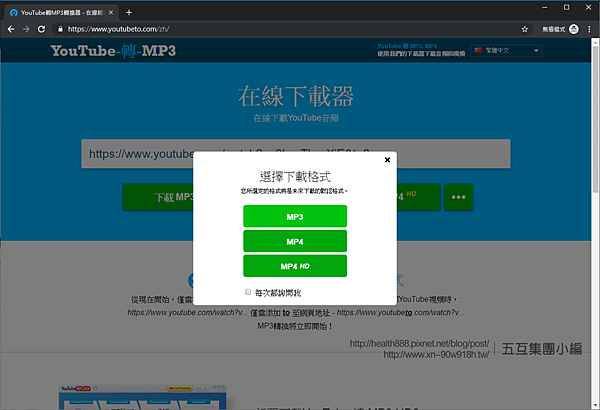The image size is (600, 410).
Task: Open the 繁體中文 language dropdown
Action: click(506, 51)
